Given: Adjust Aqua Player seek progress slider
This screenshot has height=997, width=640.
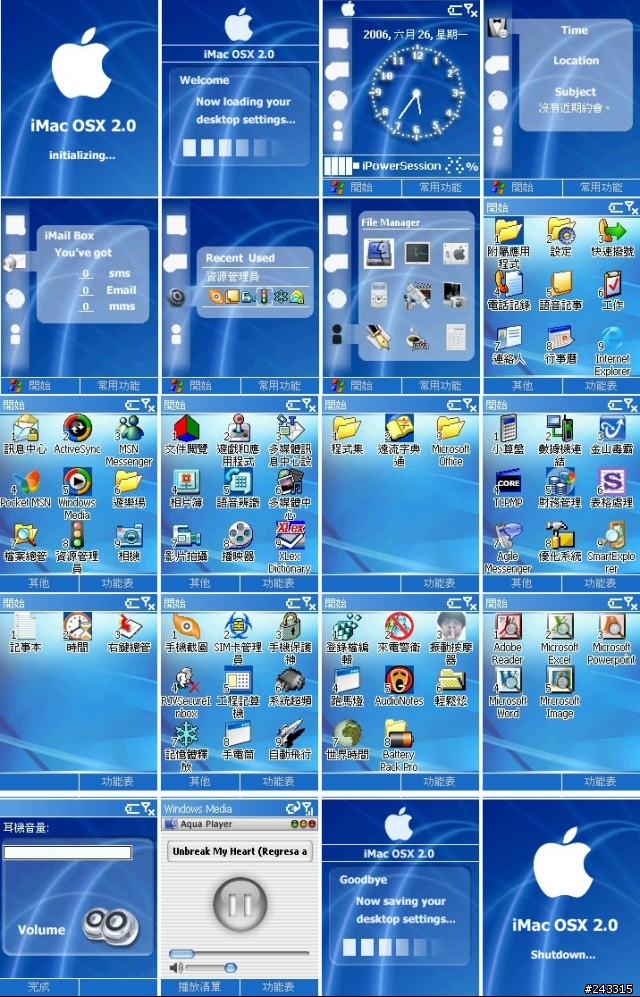Looking at the screenshot, I should point(240,953).
